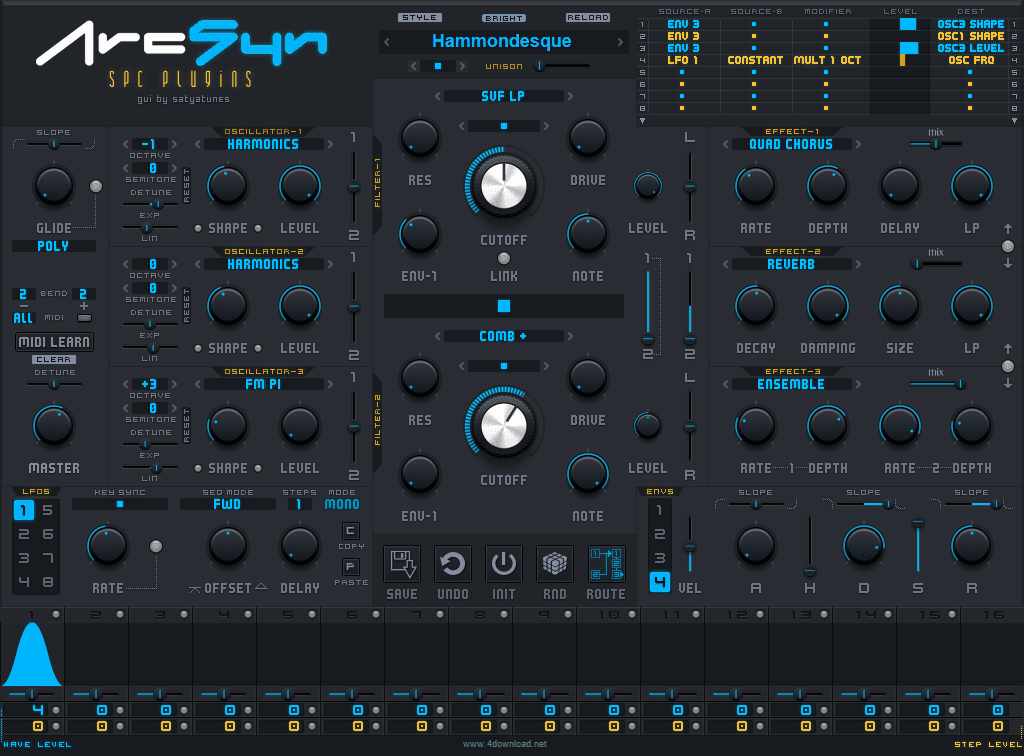Adjust the unison slider

(563, 65)
